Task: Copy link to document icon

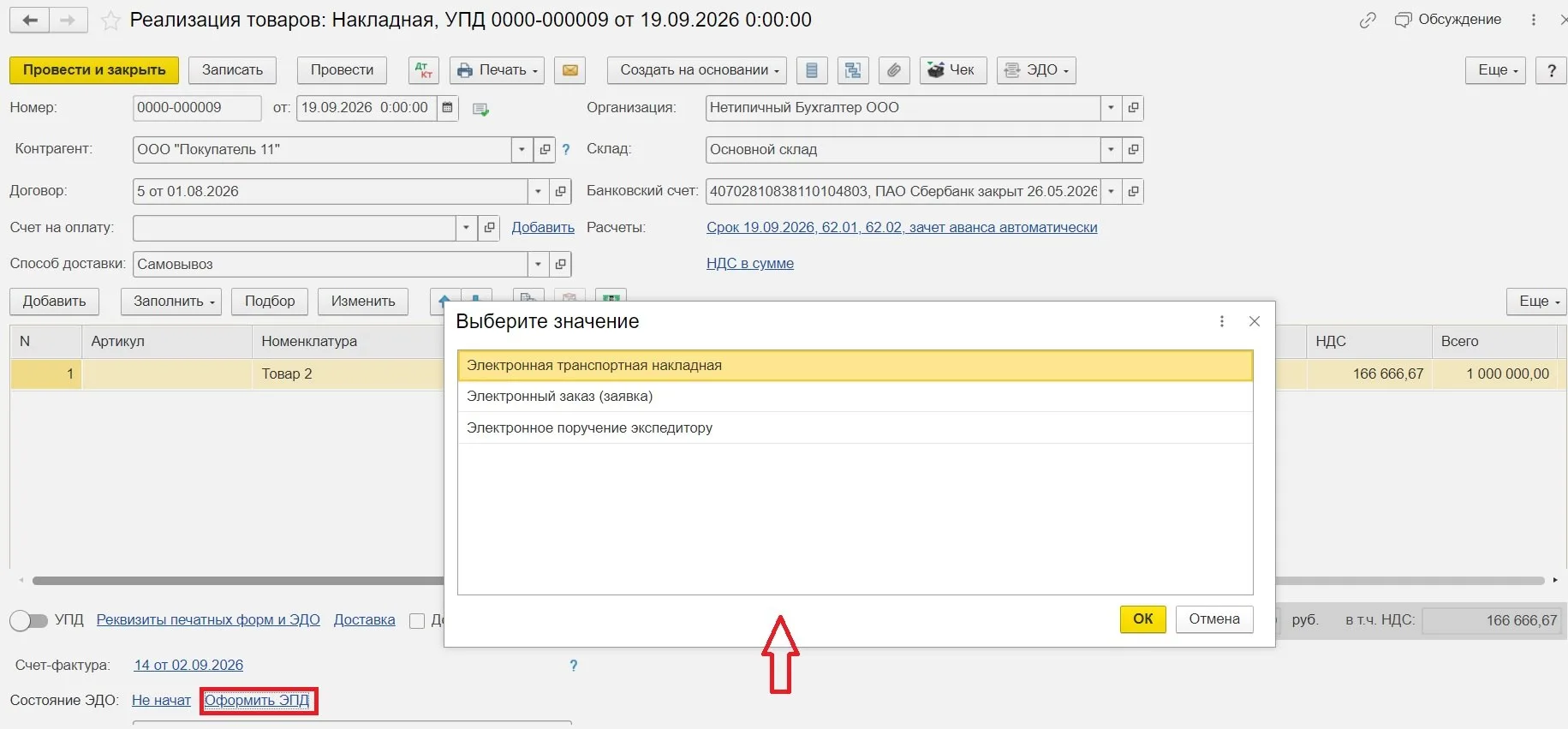Action: pos(1368,20)
